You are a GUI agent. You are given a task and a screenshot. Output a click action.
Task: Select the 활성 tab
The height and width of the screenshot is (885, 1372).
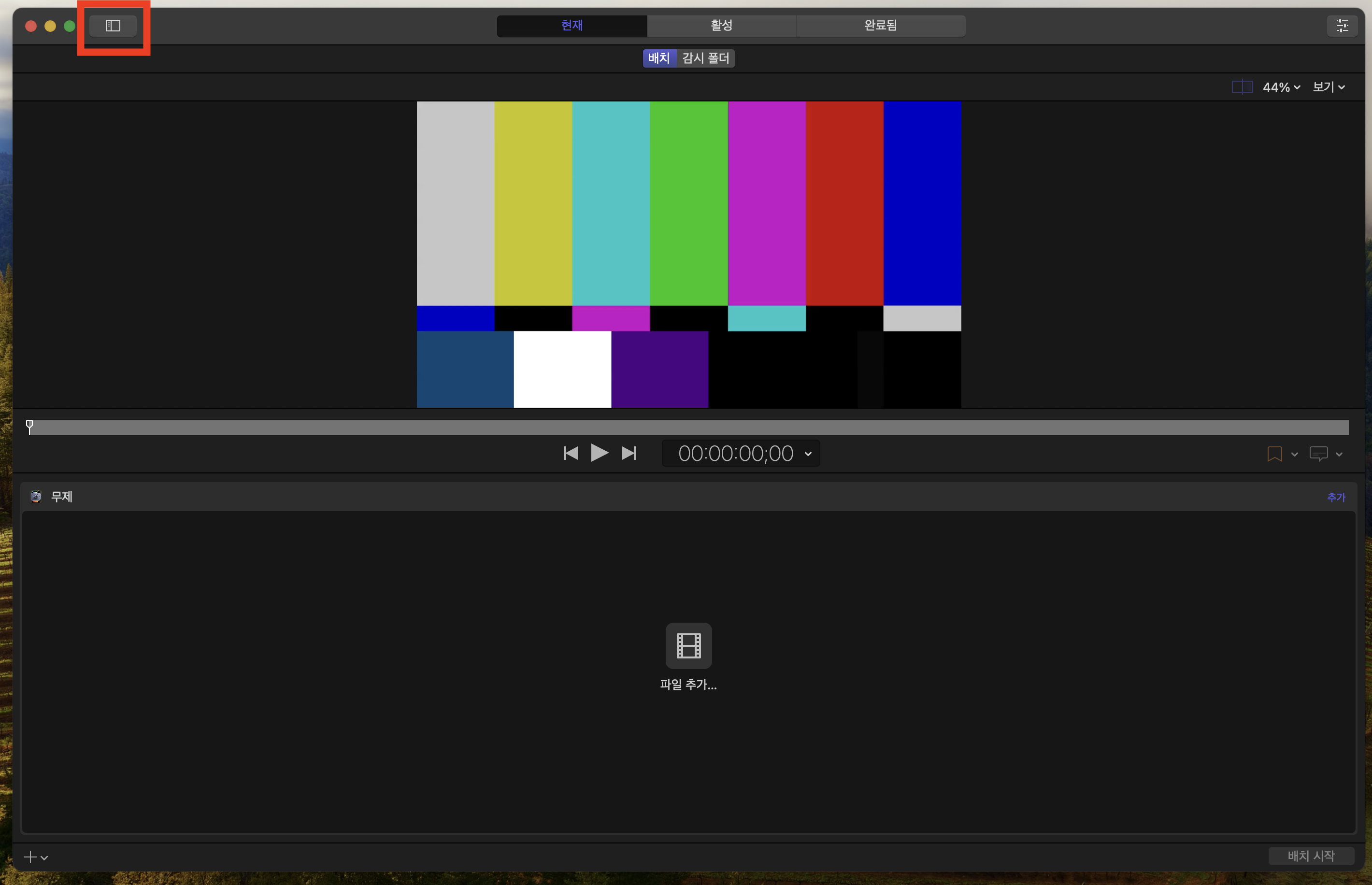coord(721,26)
